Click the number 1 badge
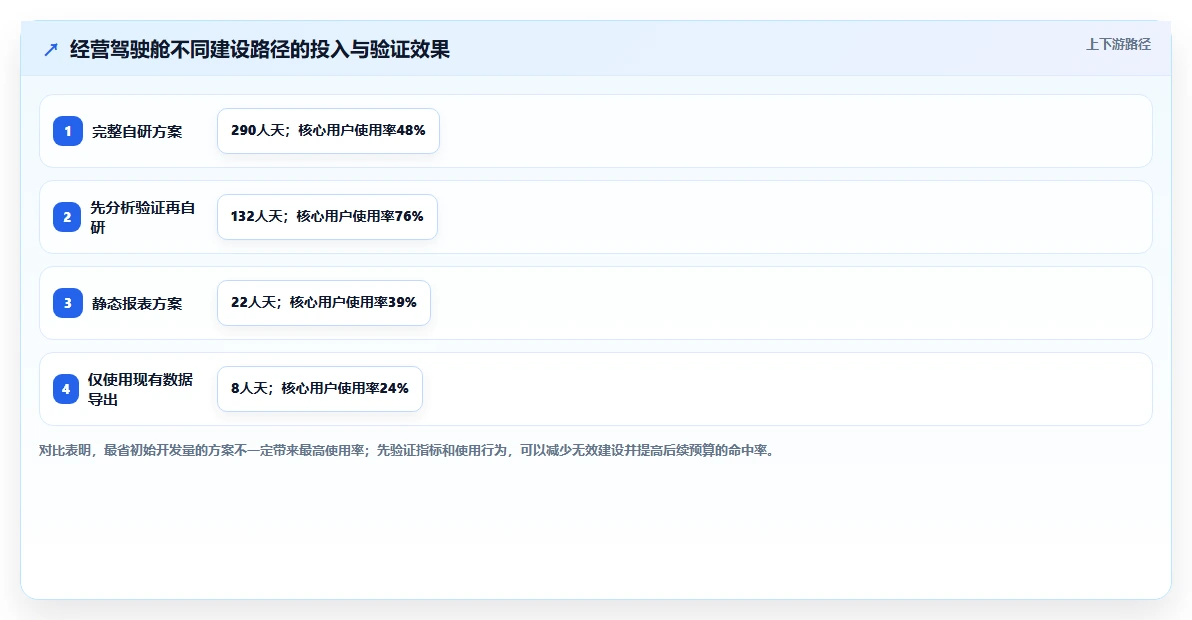 [x=68, y=131]
